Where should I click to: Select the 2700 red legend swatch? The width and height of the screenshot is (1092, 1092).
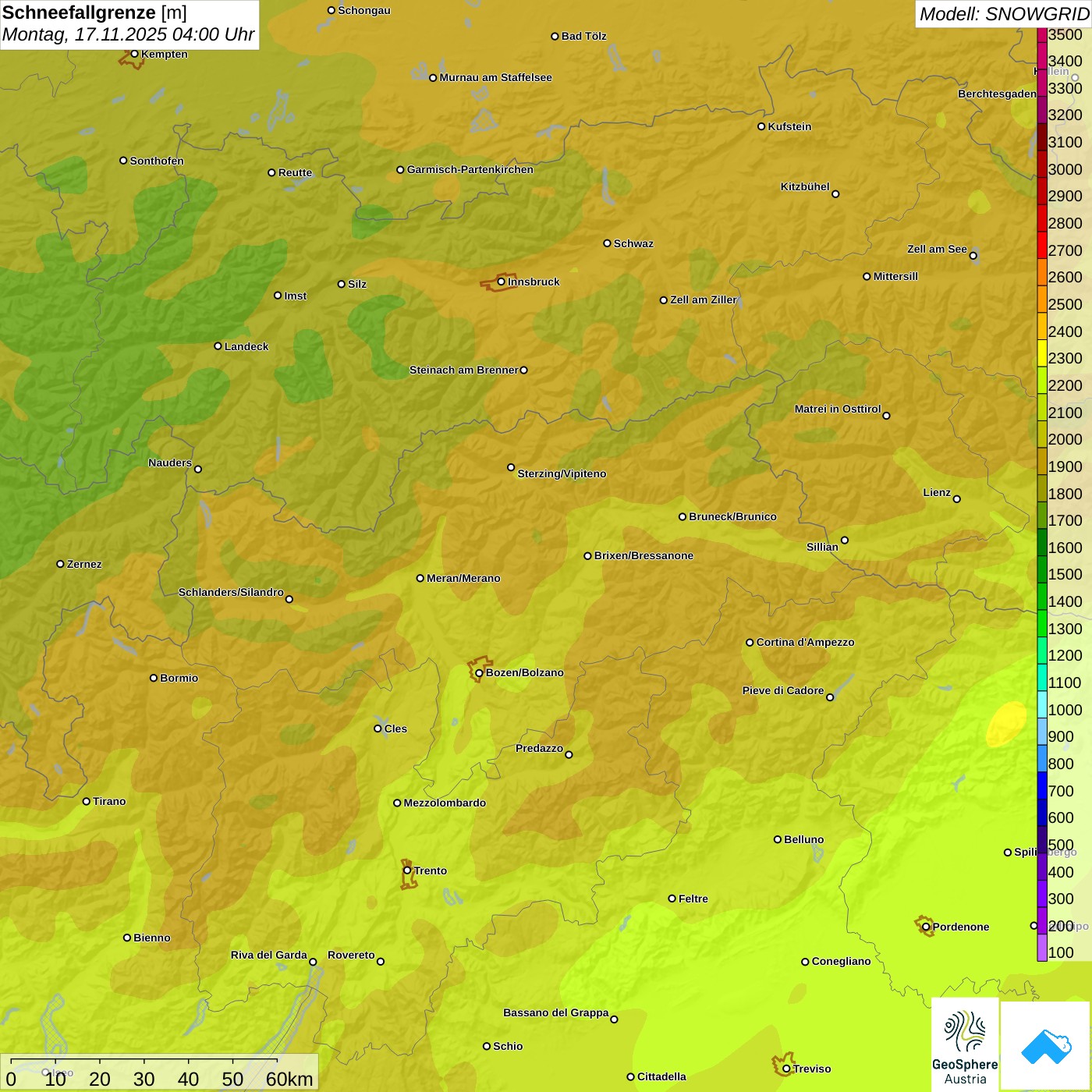(x=1042, y=245)
